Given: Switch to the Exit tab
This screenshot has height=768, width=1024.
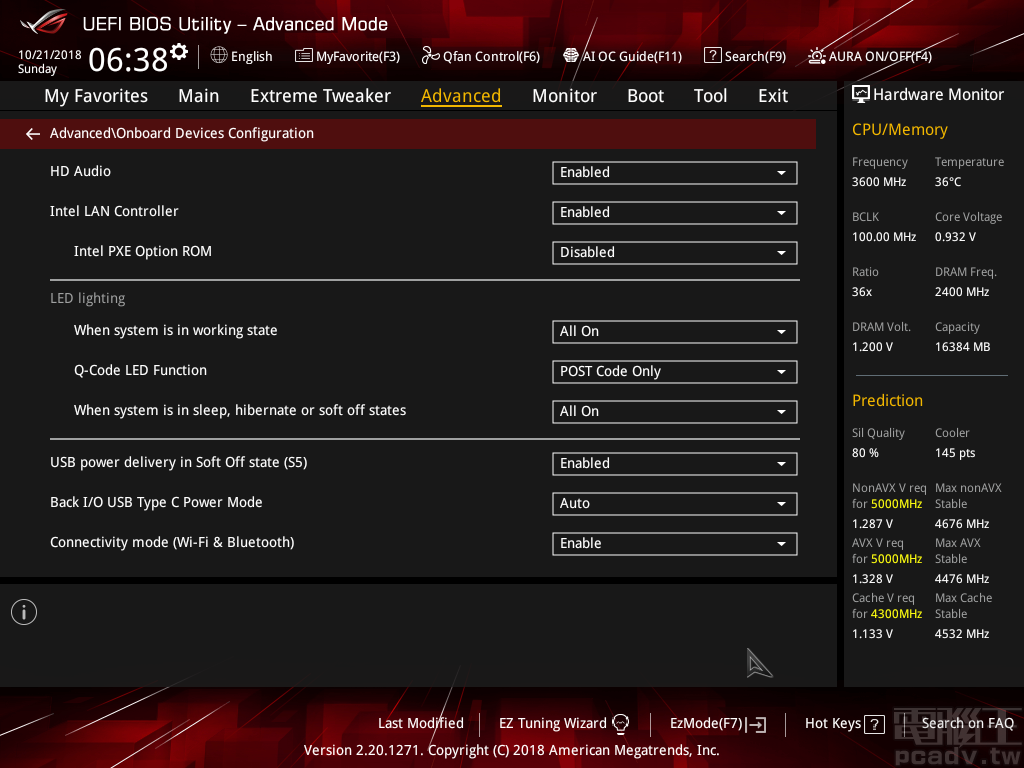Looking at the screenshot, I should (773, 96).
